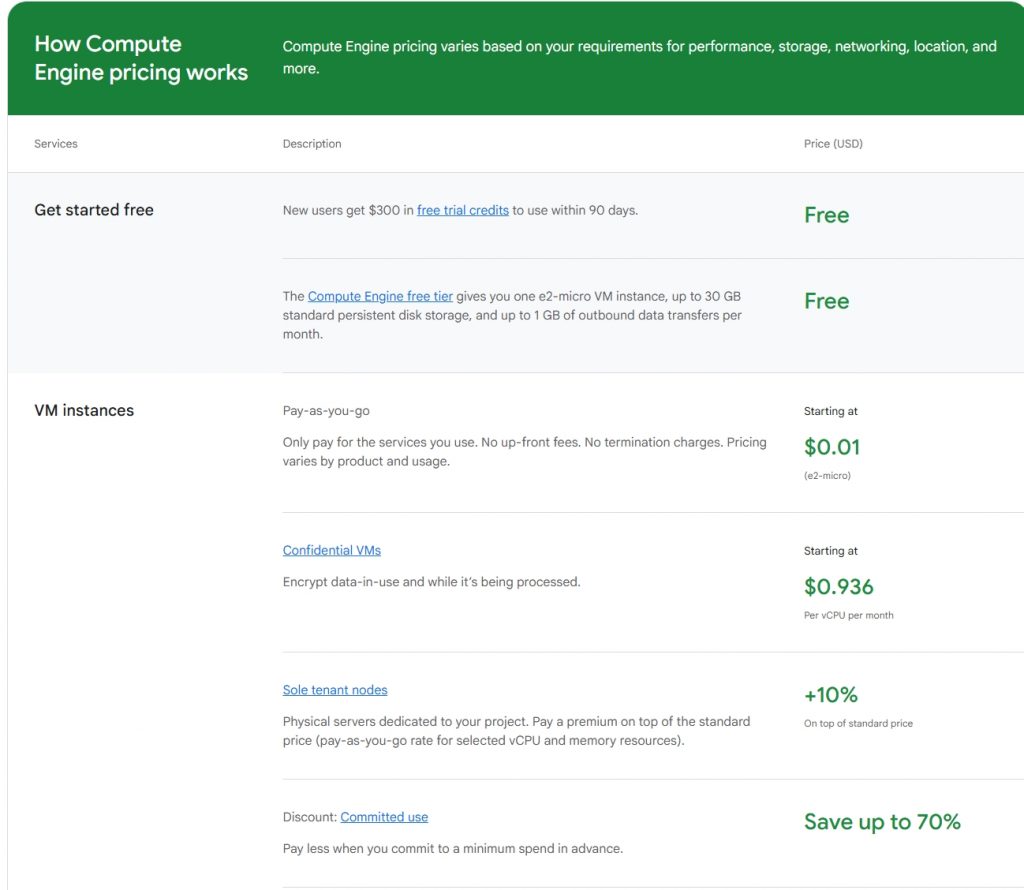Click the Price (USD) column header

tap(833, 144)
